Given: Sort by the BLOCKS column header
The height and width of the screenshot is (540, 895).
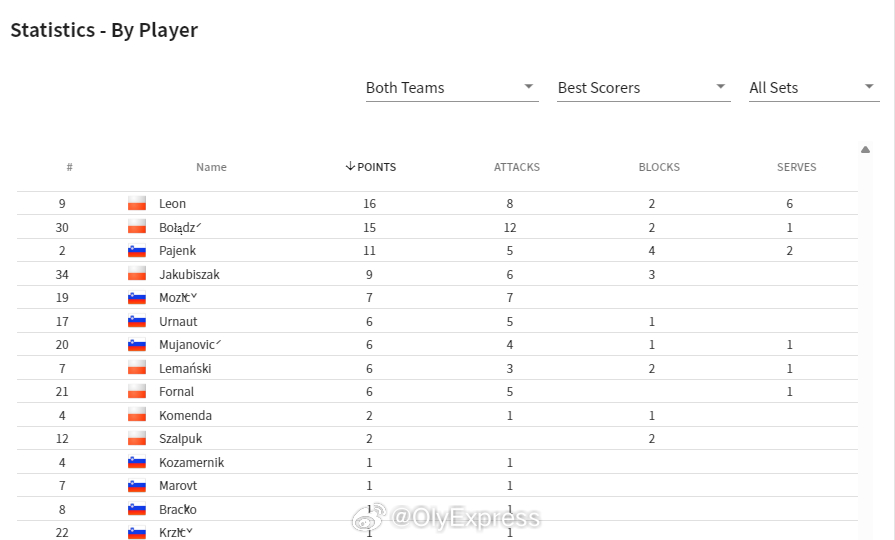Looking at the screenshot, I should point(659,167).
